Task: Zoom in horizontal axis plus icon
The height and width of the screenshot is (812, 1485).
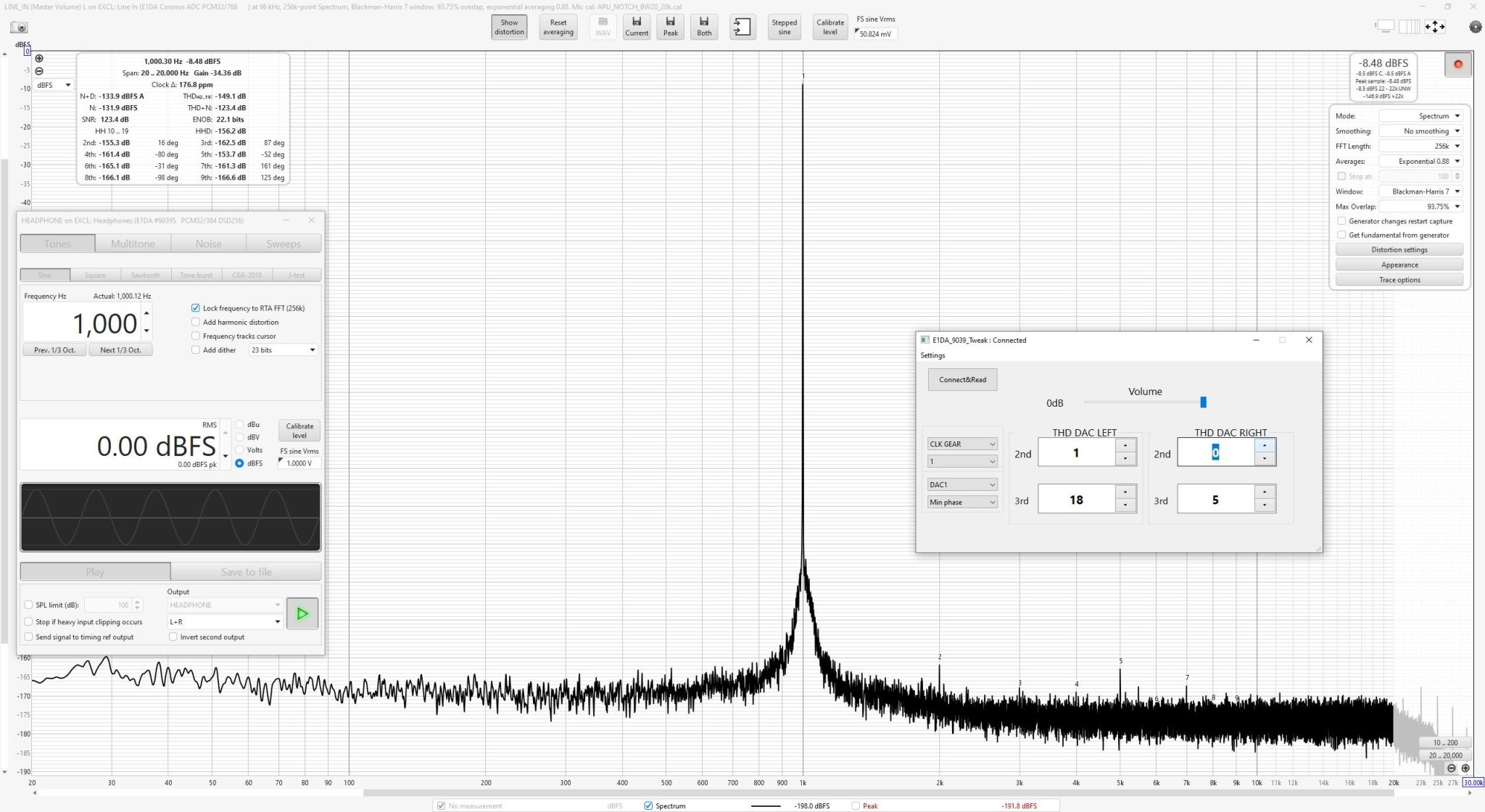Action: click(1465, 768)
